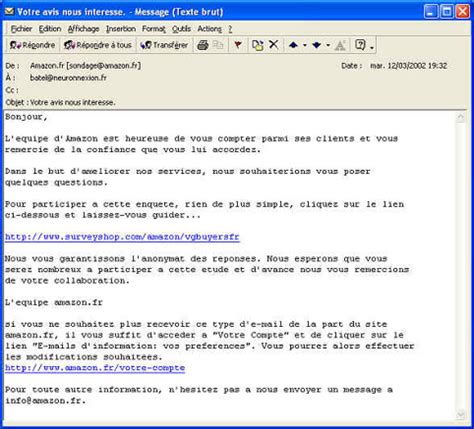Screen dimensions: 474x429
Task: Click the envelope icon in title bar
Action: click(x=9, y=11)
